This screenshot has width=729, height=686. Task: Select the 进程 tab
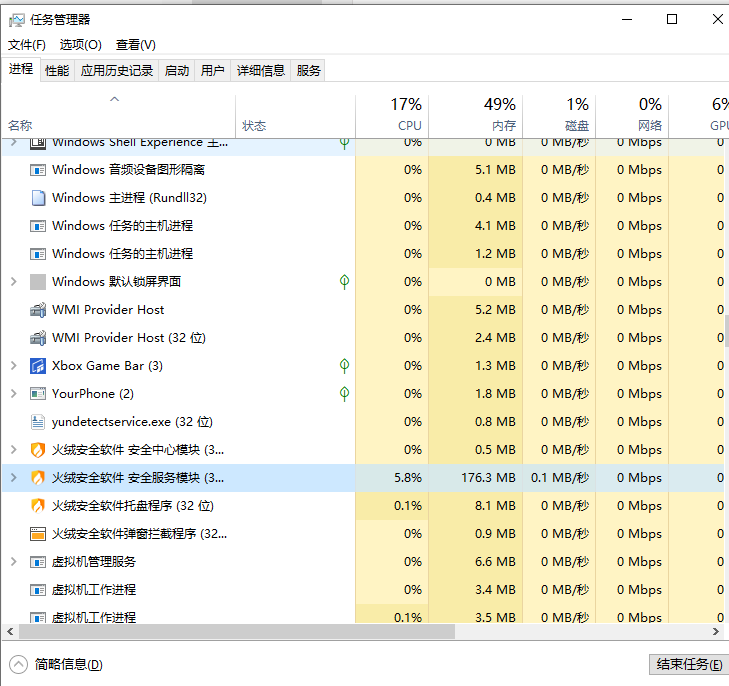point(21,69)
